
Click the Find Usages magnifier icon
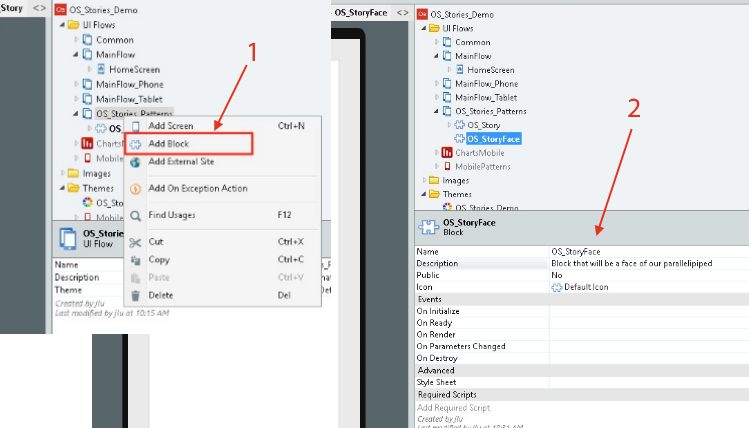(x=136, y=215)
